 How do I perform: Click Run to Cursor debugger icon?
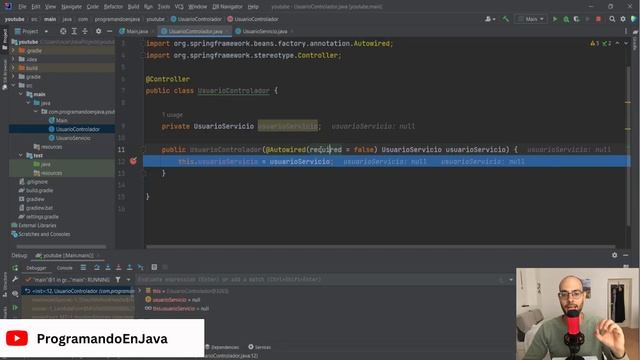[x=141, y=267]
